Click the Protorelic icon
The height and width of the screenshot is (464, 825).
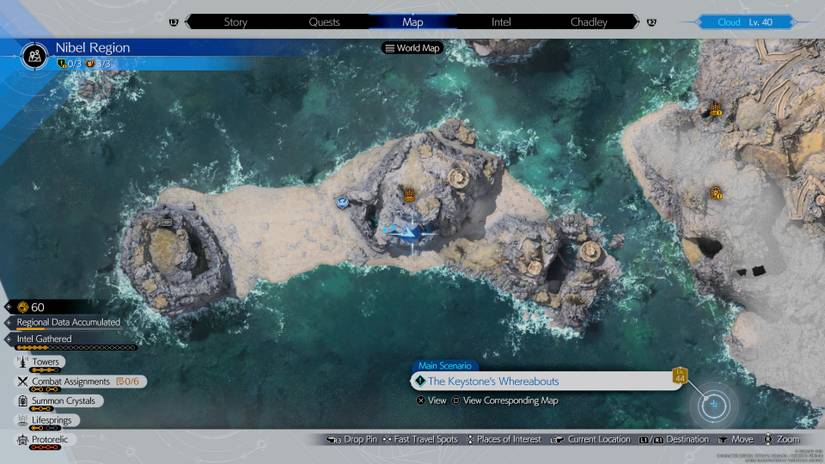(x=23, y=439)
